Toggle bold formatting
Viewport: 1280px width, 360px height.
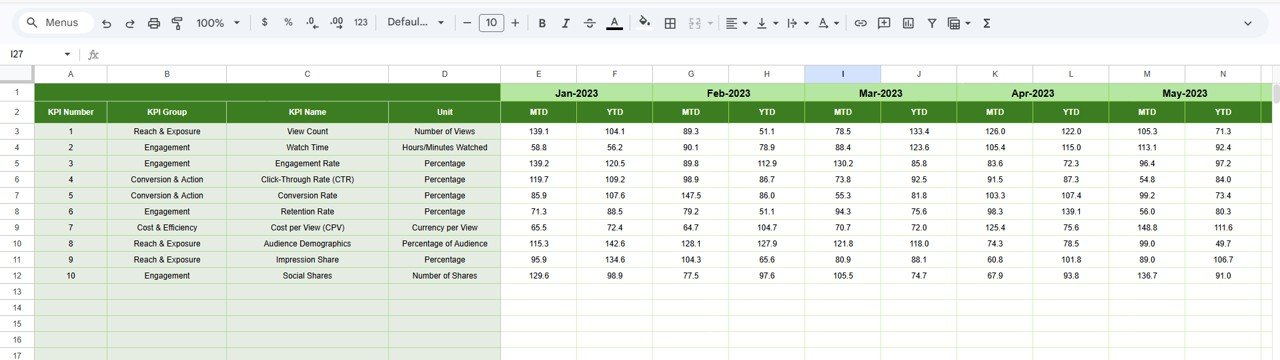pyautogui.click(x=542, y=22)
